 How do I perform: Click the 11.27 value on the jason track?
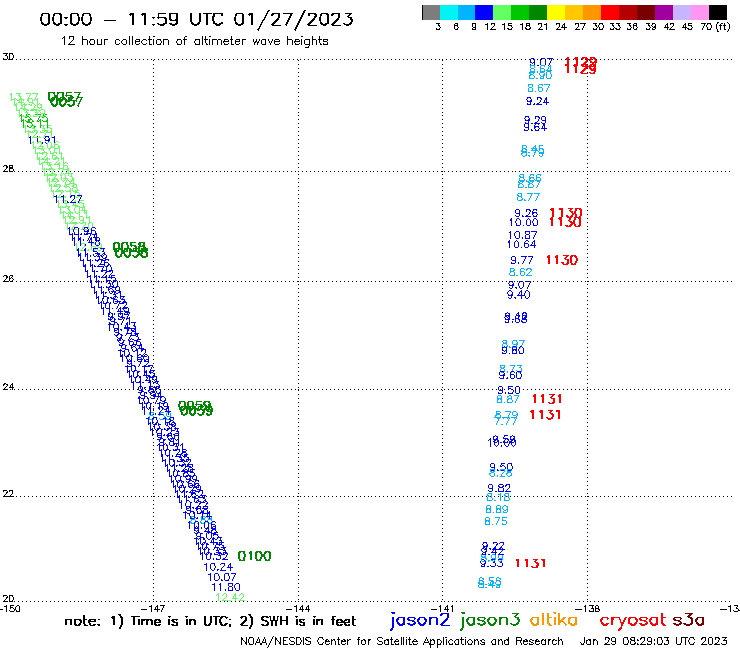(68, 199)
